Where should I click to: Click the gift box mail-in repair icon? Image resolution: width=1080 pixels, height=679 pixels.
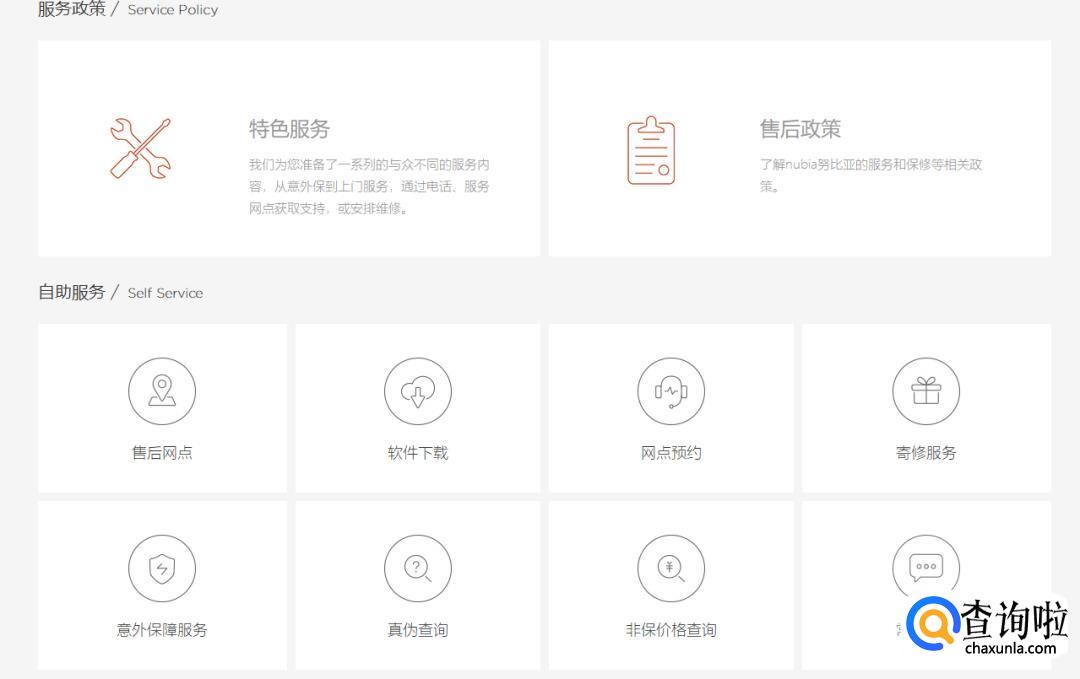926,391
